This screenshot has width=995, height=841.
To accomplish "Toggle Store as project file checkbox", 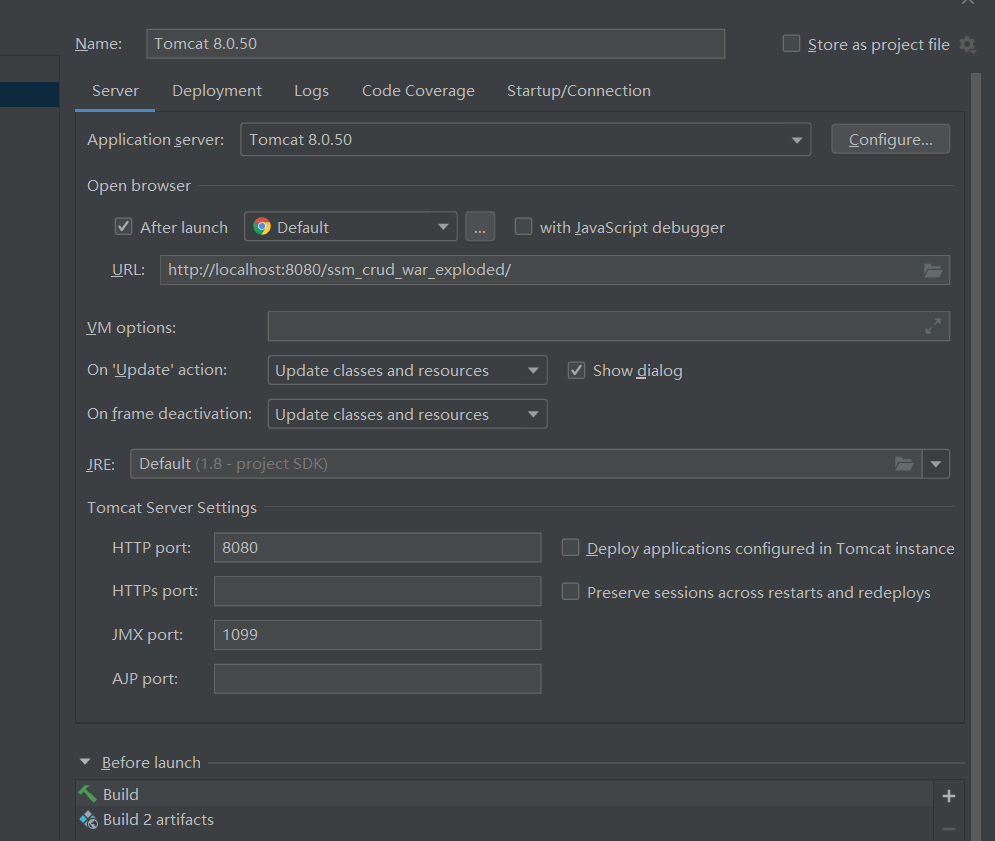I will click(791, 44).
